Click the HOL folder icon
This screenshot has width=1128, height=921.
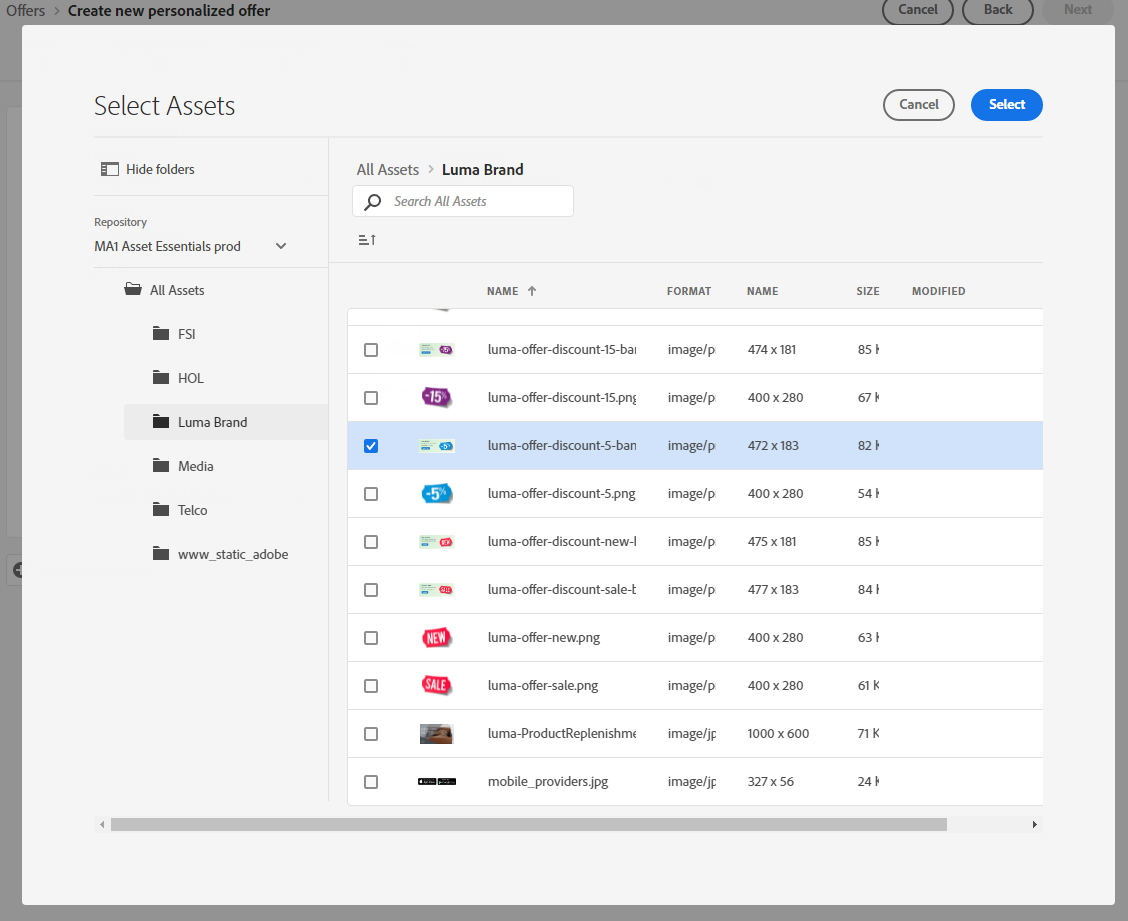point(161,377)
